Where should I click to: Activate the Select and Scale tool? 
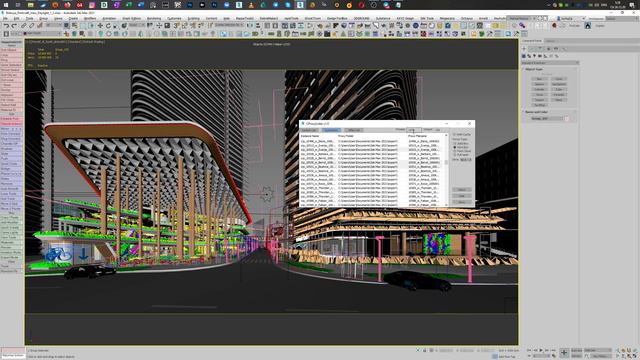(x=116, y=25)
